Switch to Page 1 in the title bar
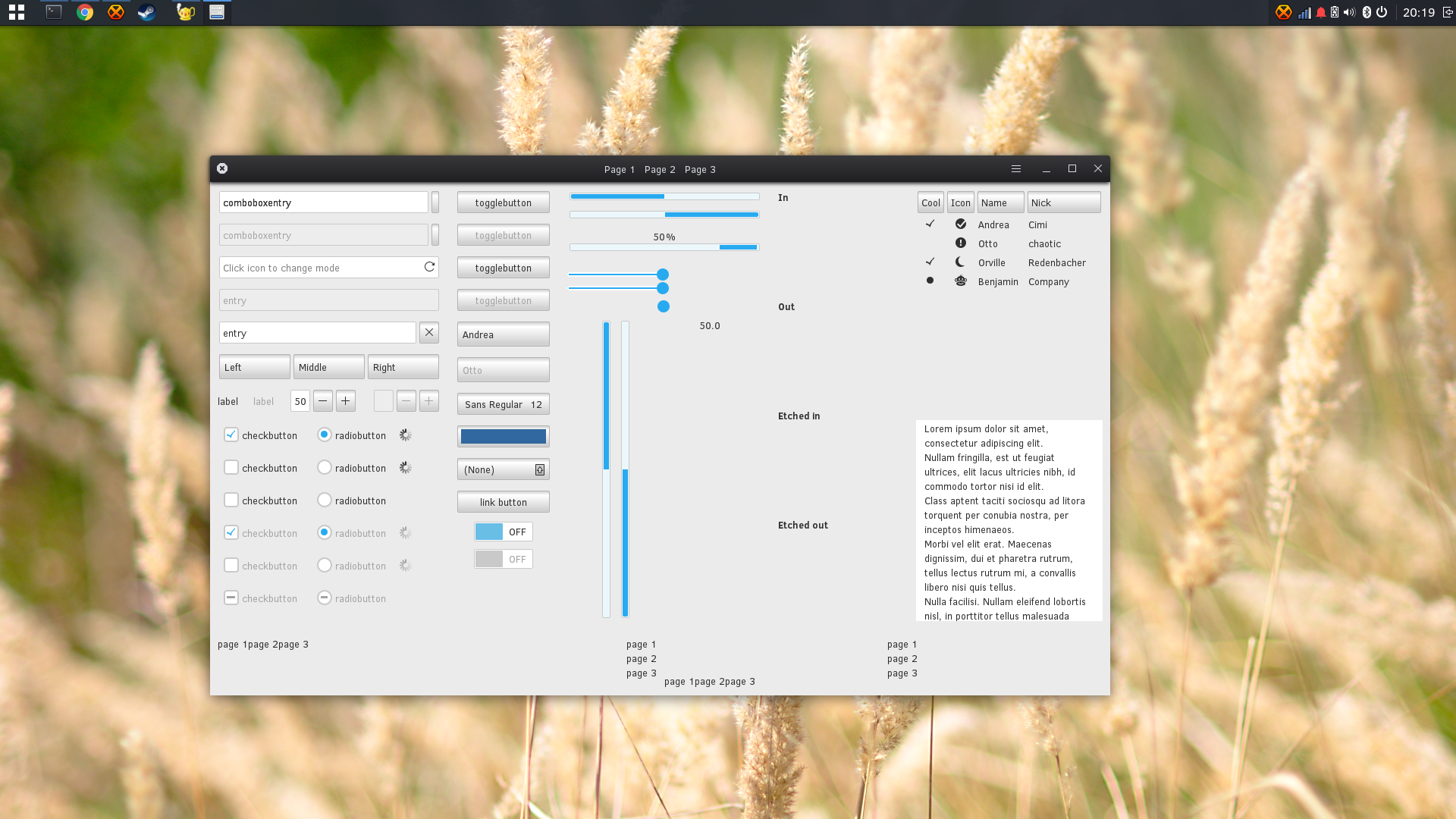This screenshot has height=819, width=1456. click(620, 170)
